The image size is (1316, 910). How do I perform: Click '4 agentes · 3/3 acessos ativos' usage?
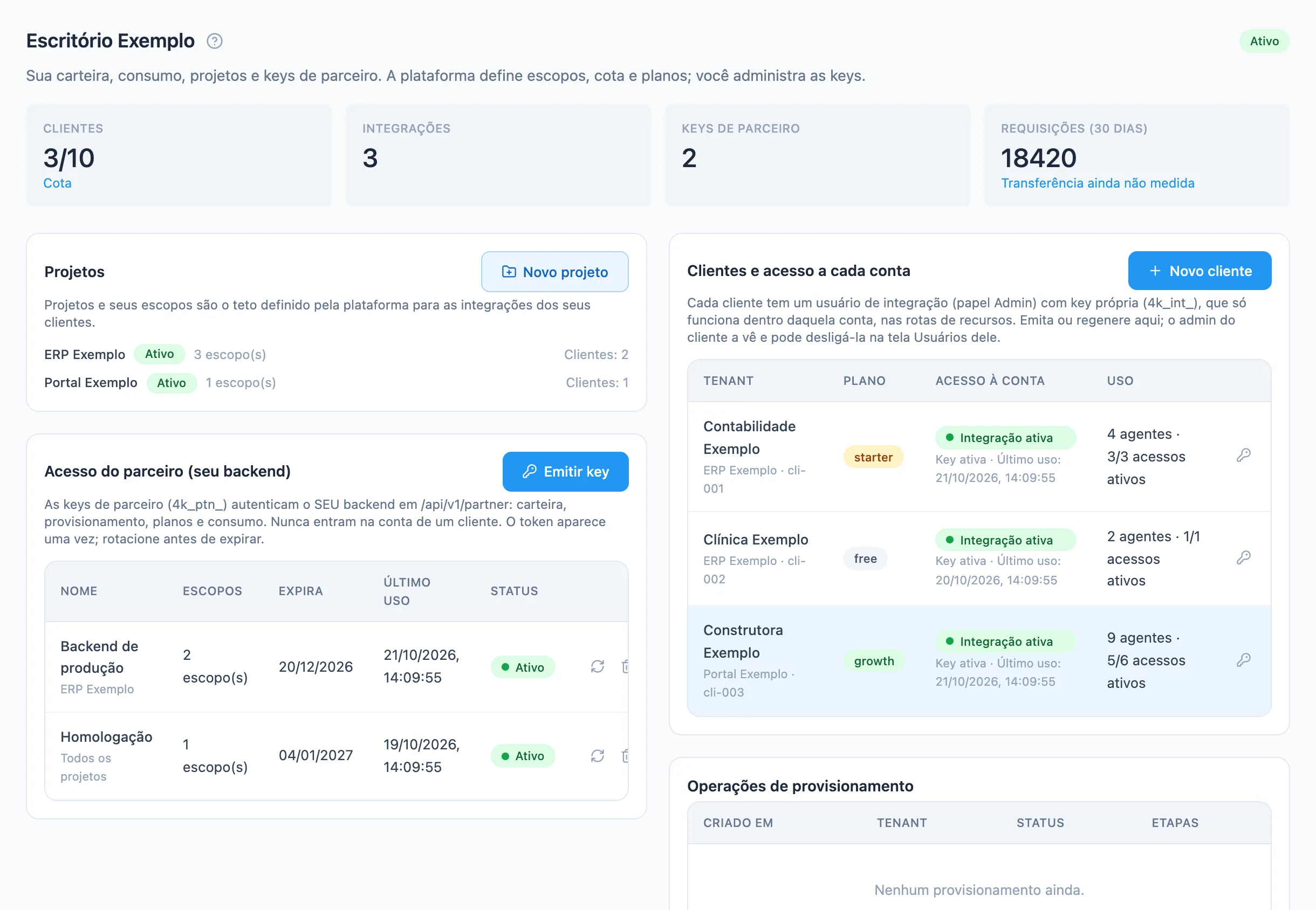point(1146,457)
